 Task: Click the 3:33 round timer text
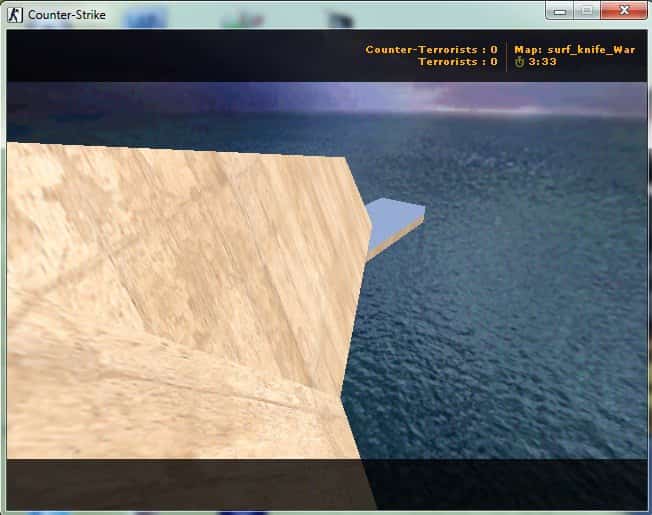[x=542, y=62]
